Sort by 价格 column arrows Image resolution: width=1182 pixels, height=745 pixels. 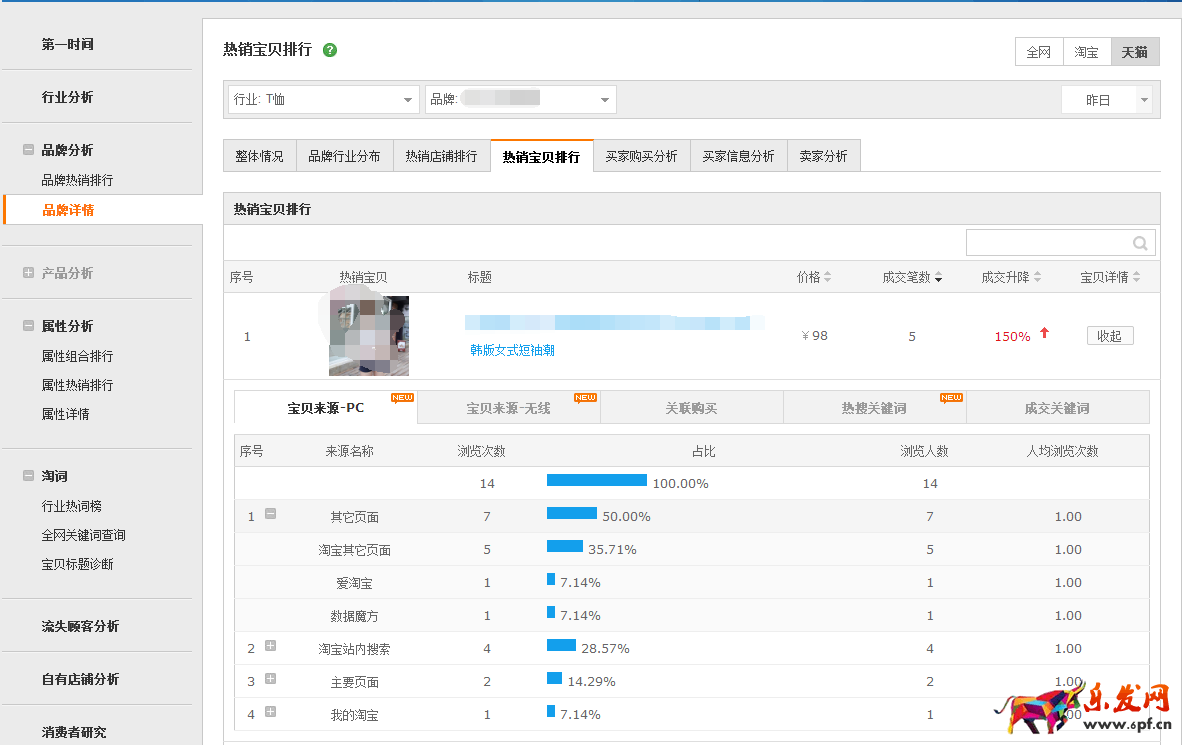pyautogui.click(x=827, y=277)
